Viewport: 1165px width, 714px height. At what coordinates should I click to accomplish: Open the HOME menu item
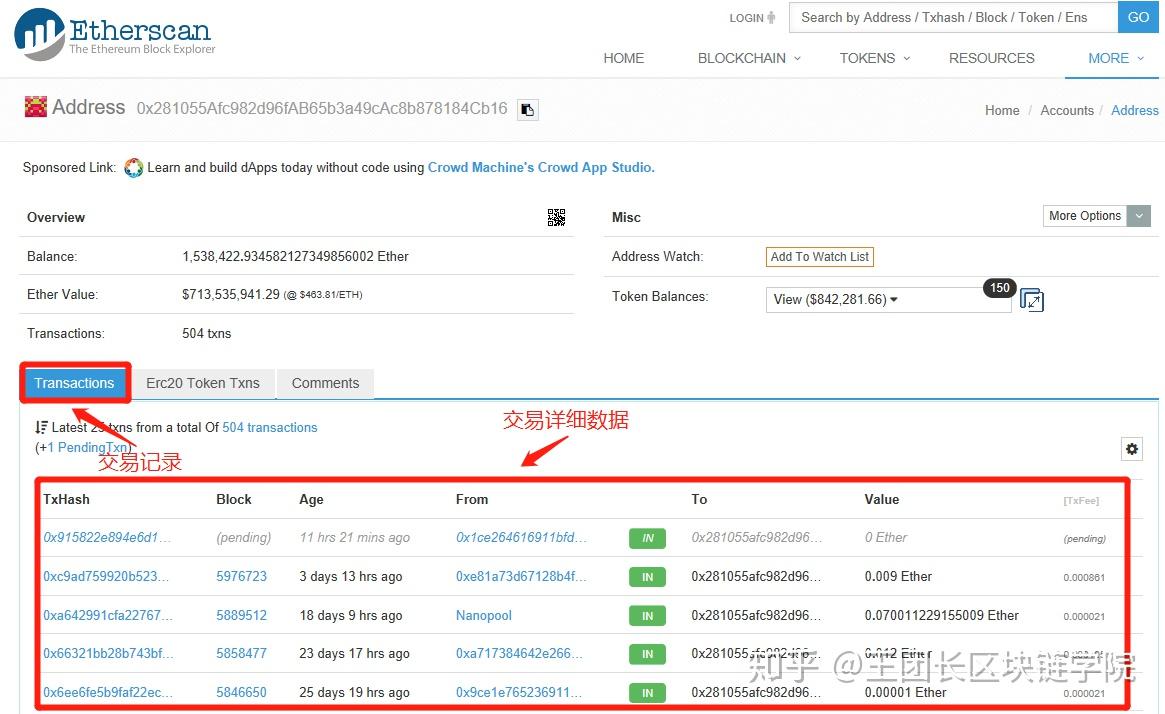point(623,58)
